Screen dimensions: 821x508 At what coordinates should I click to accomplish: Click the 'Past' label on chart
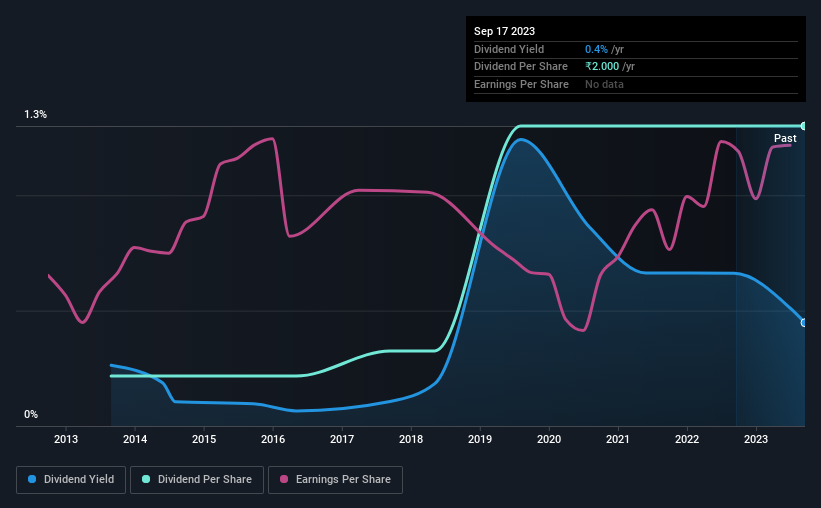(x=785, y=138)
